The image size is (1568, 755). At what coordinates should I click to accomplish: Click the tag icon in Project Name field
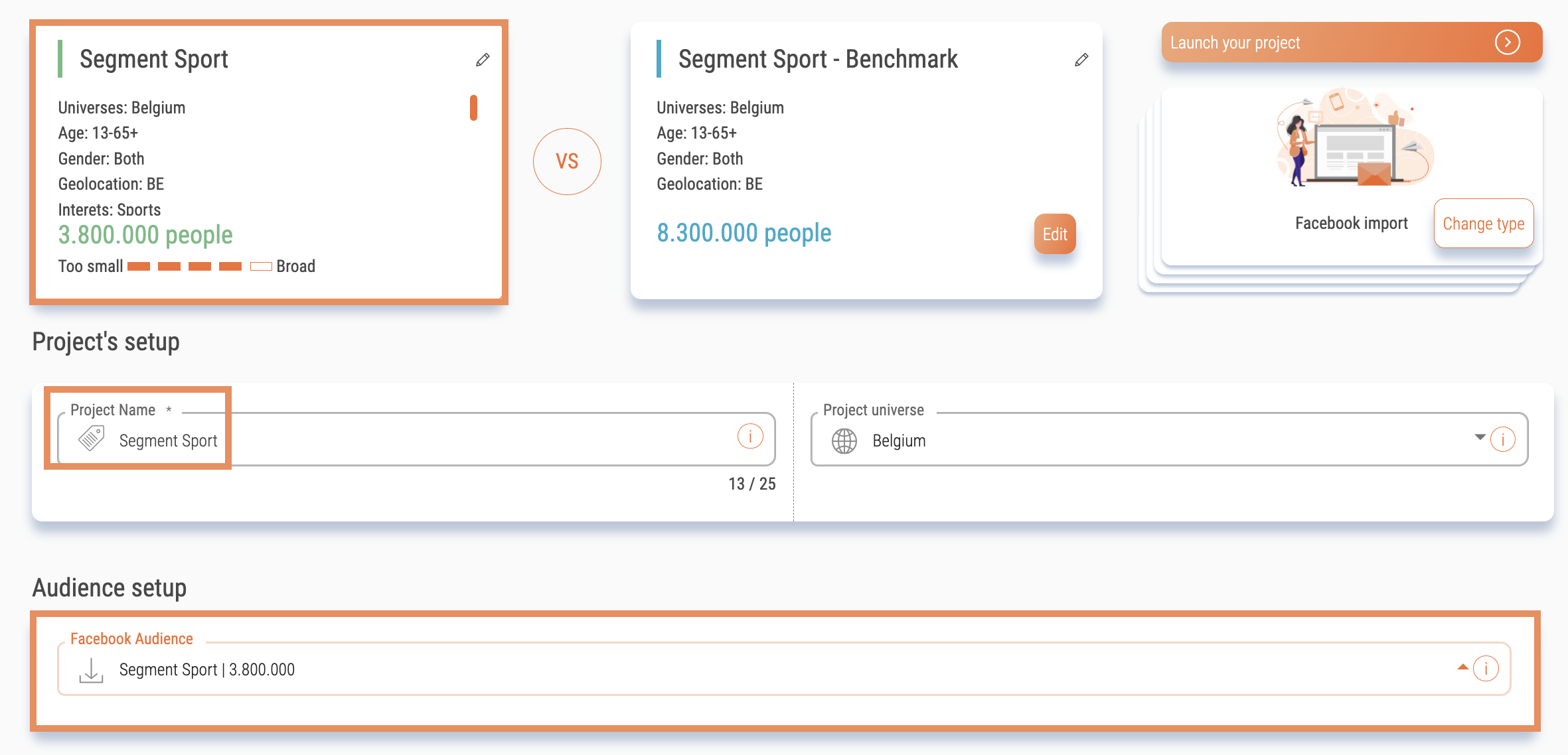pyautogui.click(x=92, y=439)
